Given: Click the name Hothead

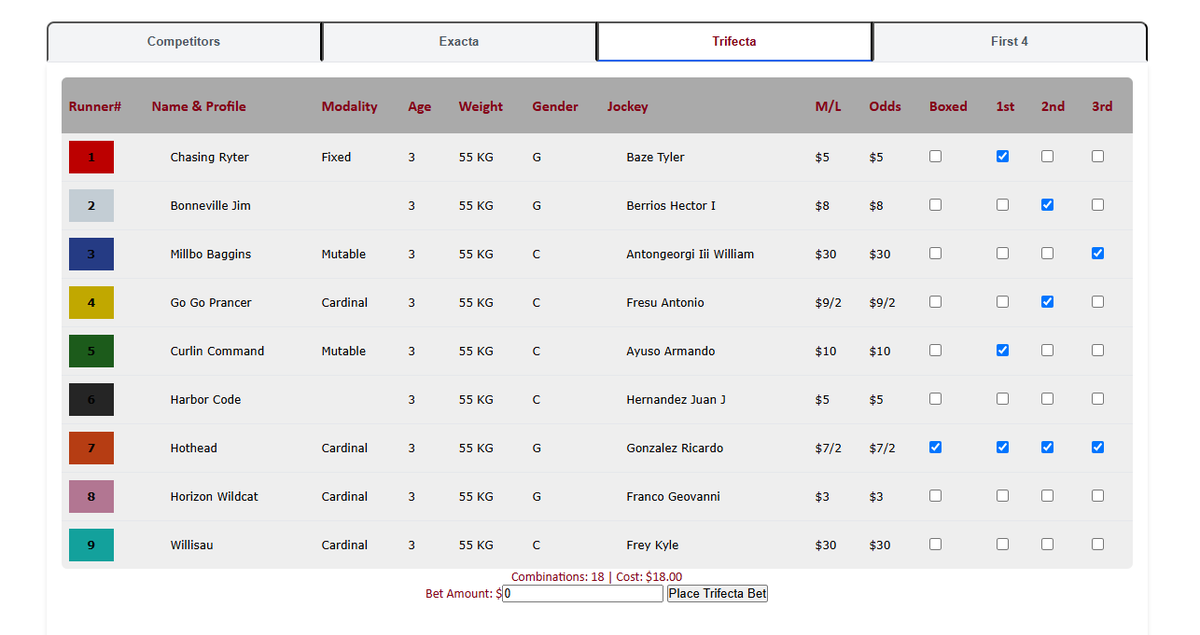Looking at the screenshot, I should point(193,448).
